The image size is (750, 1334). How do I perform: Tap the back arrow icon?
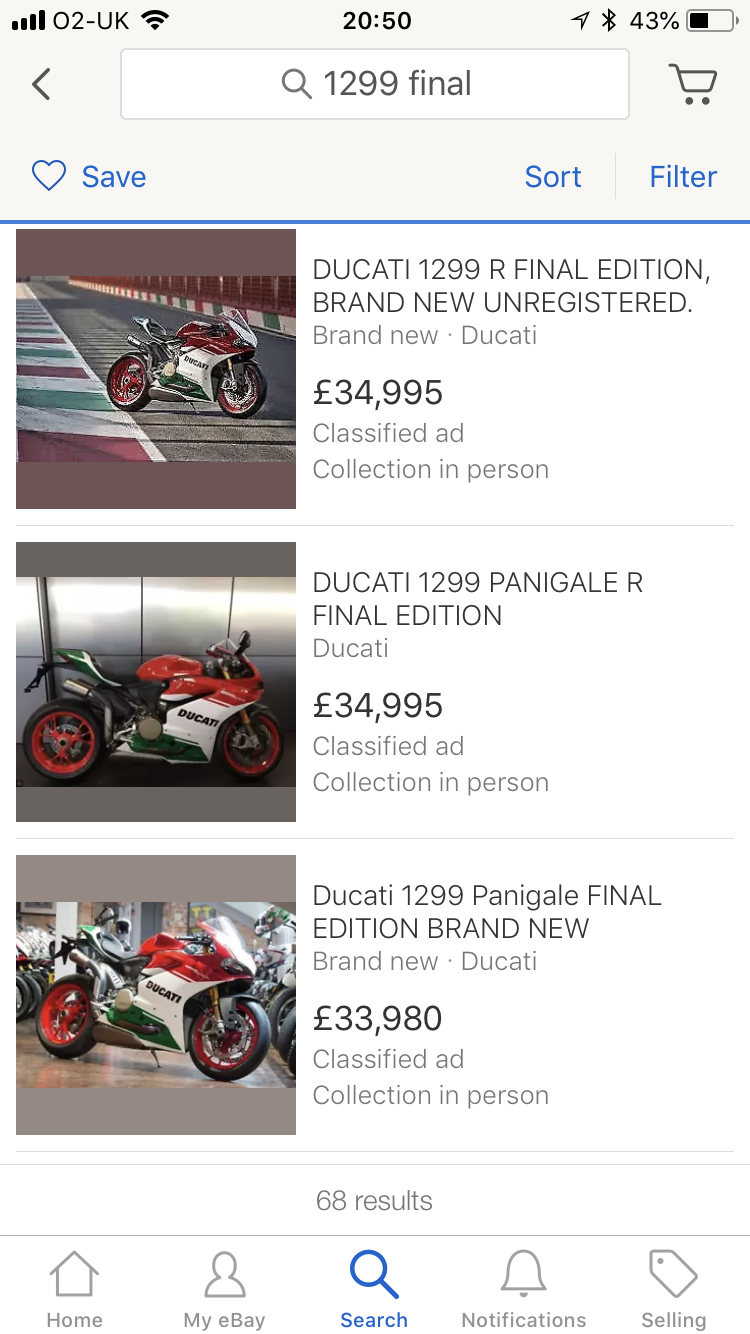(41, 84)
